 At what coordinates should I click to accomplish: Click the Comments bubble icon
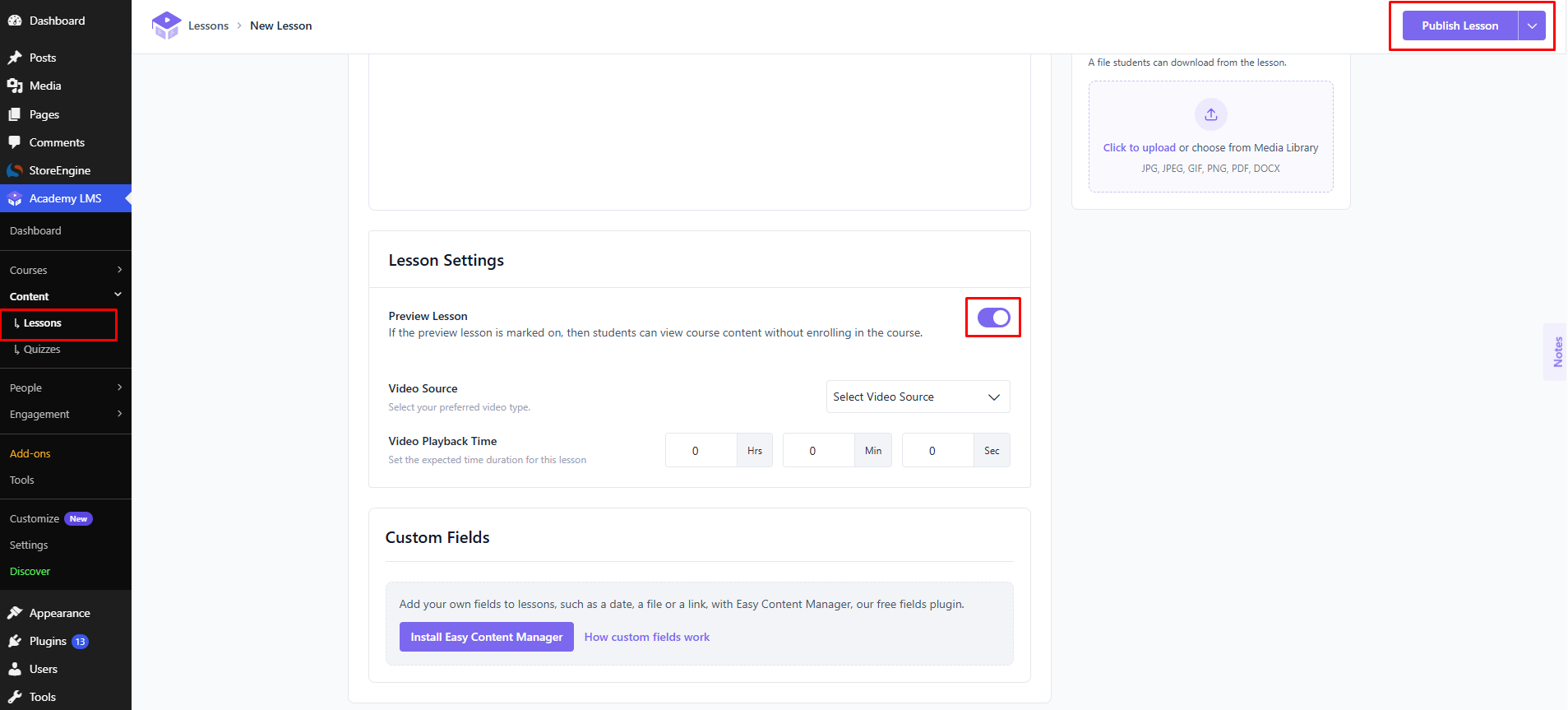click(x=15, y=142)
